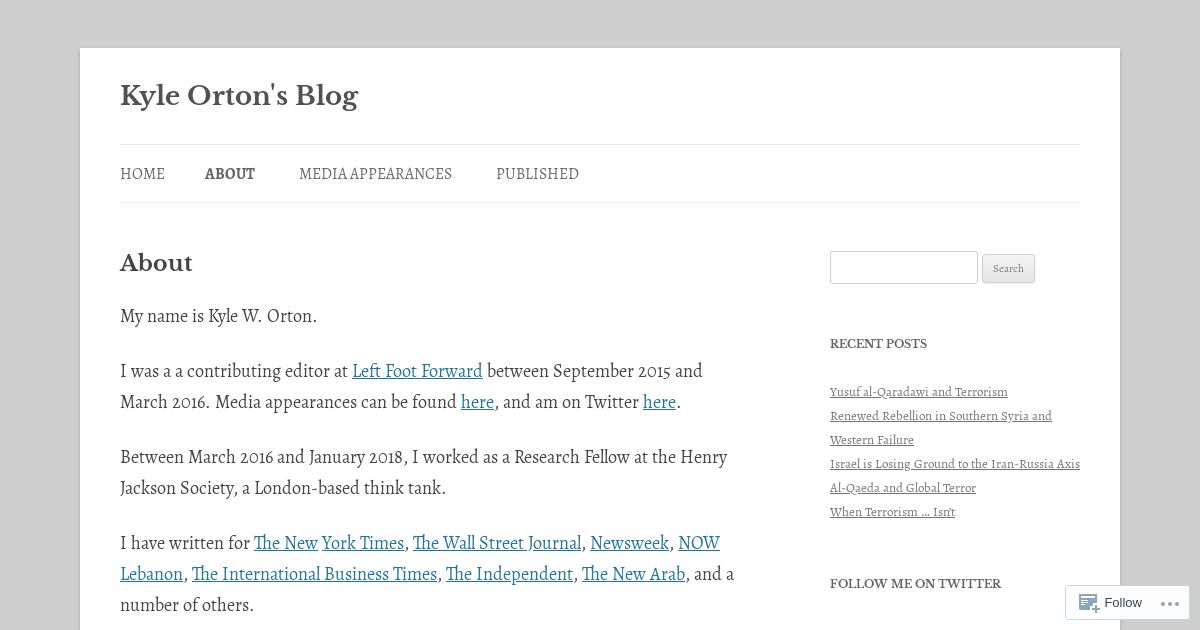Screen dimensions: 1200x630
Task: Click The Independent link
Action: click(x=509, y=574)
